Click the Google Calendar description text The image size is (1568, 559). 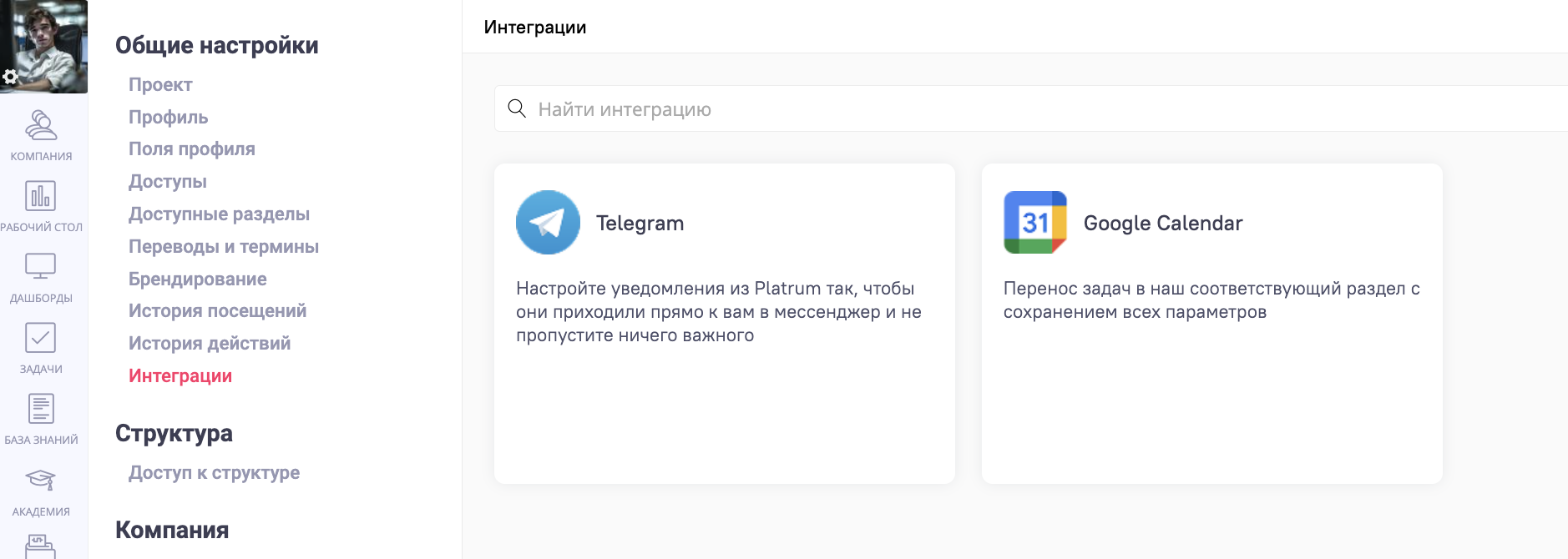click(1211, 300)
